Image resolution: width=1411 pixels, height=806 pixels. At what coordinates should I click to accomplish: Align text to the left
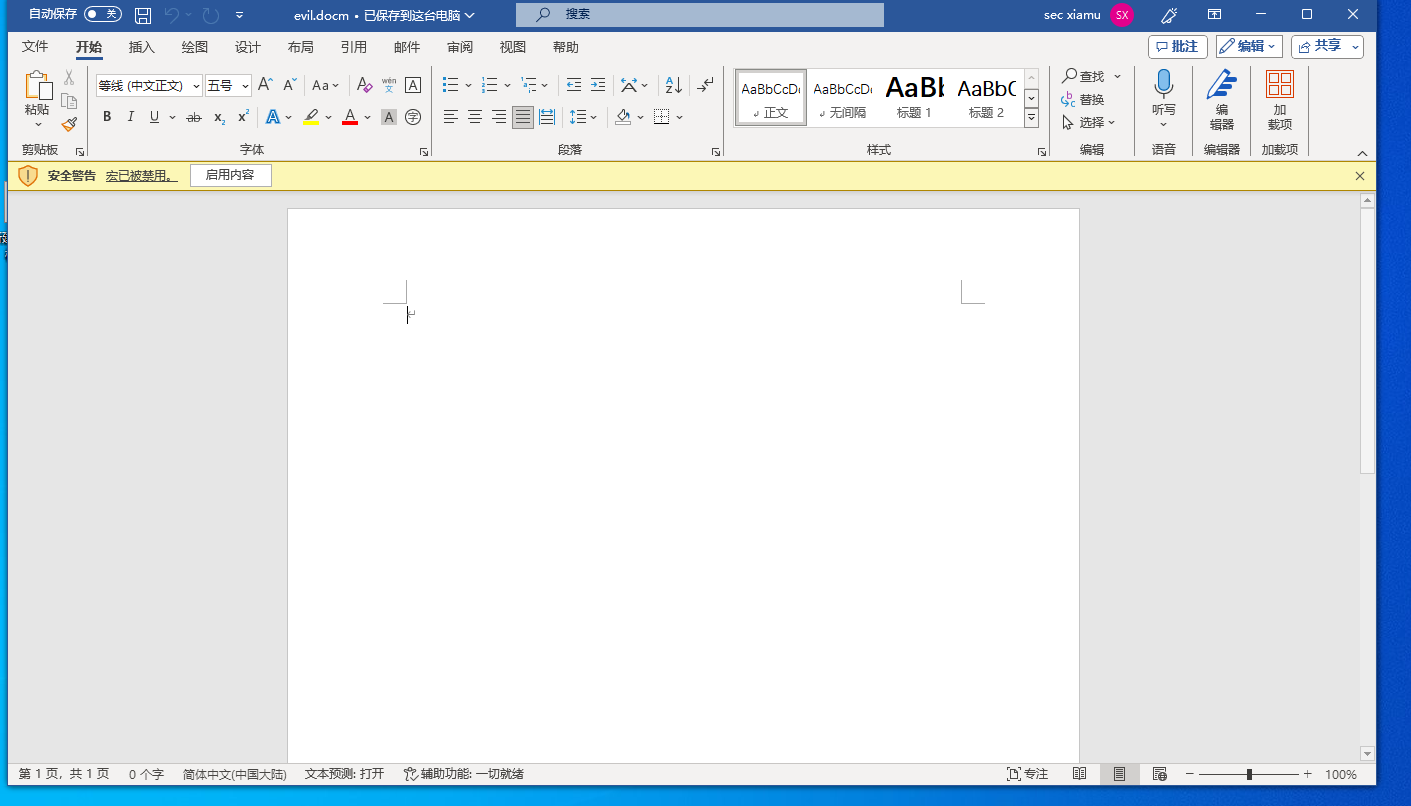(451, 117)
